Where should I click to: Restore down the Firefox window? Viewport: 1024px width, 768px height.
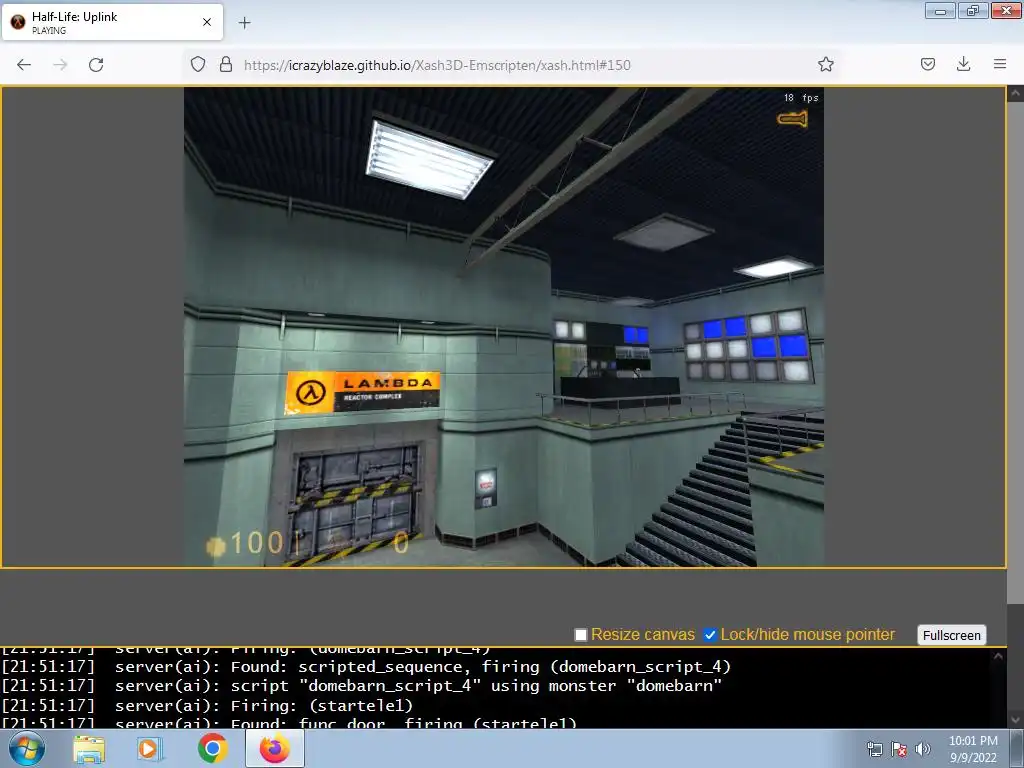point(973,10)
